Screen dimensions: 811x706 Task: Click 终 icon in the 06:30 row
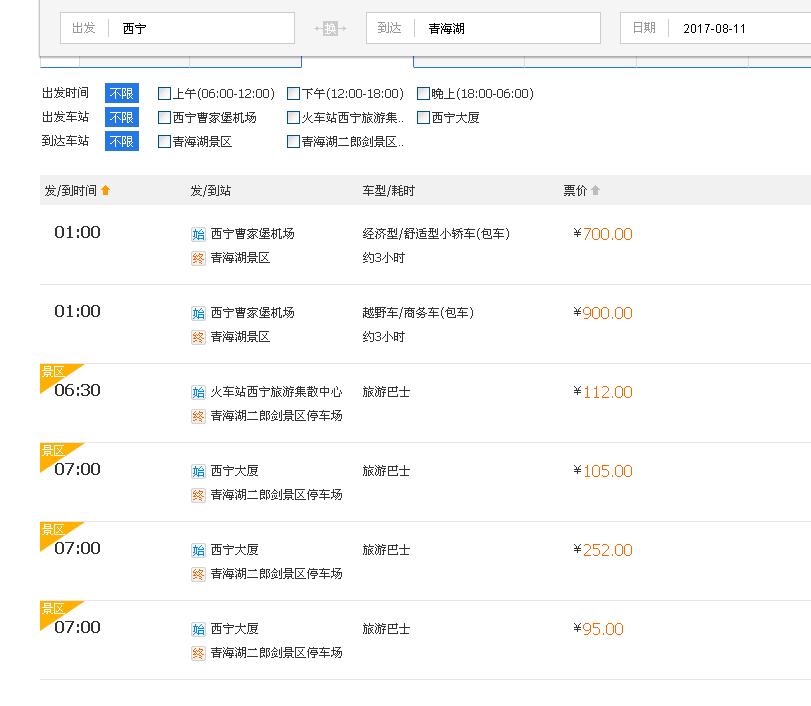pos(198,416)
